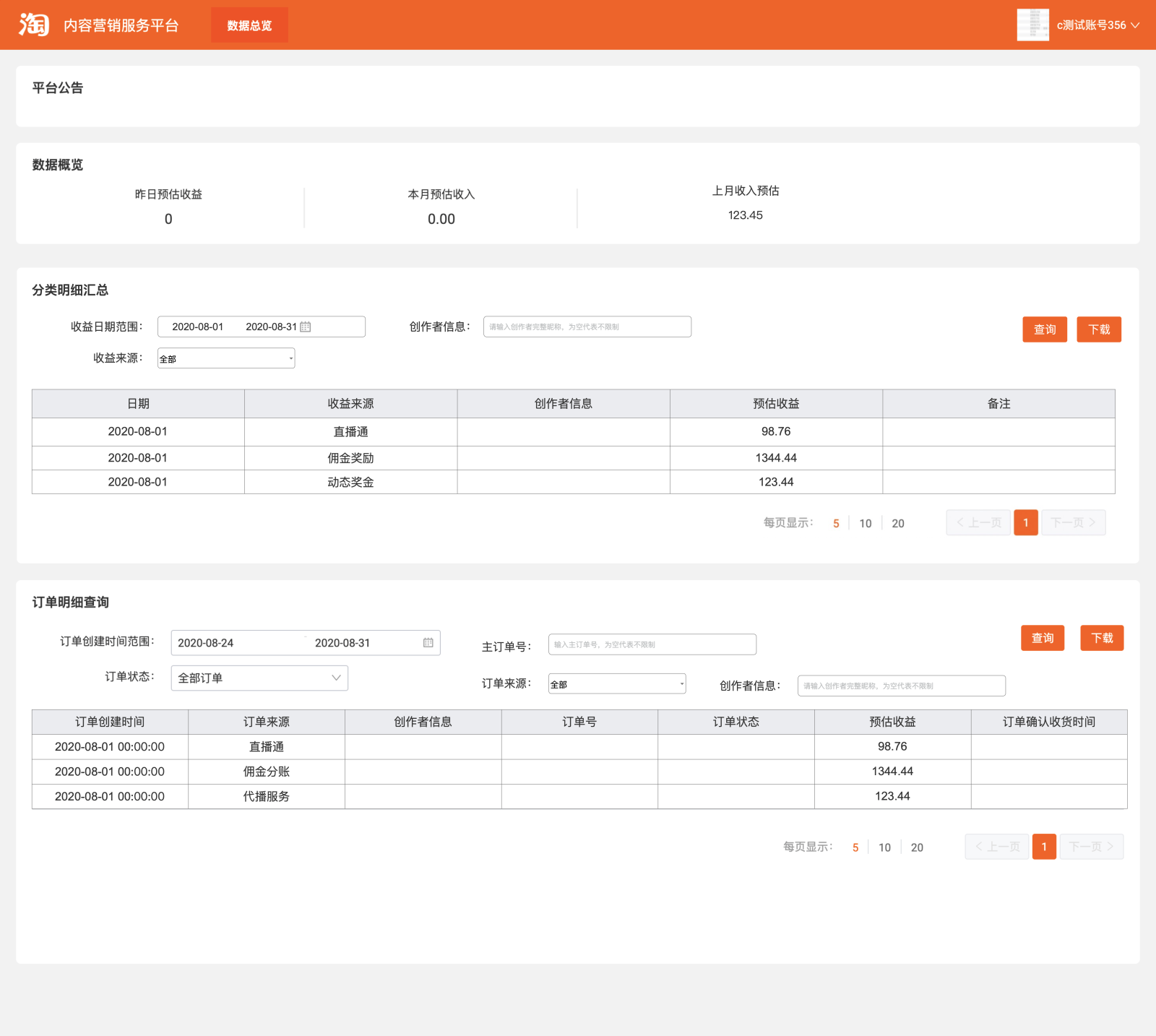Click 上一页 in summary table pagination
The width and height of the screenshot is (1156, 1036).
[x=978, y=522]
